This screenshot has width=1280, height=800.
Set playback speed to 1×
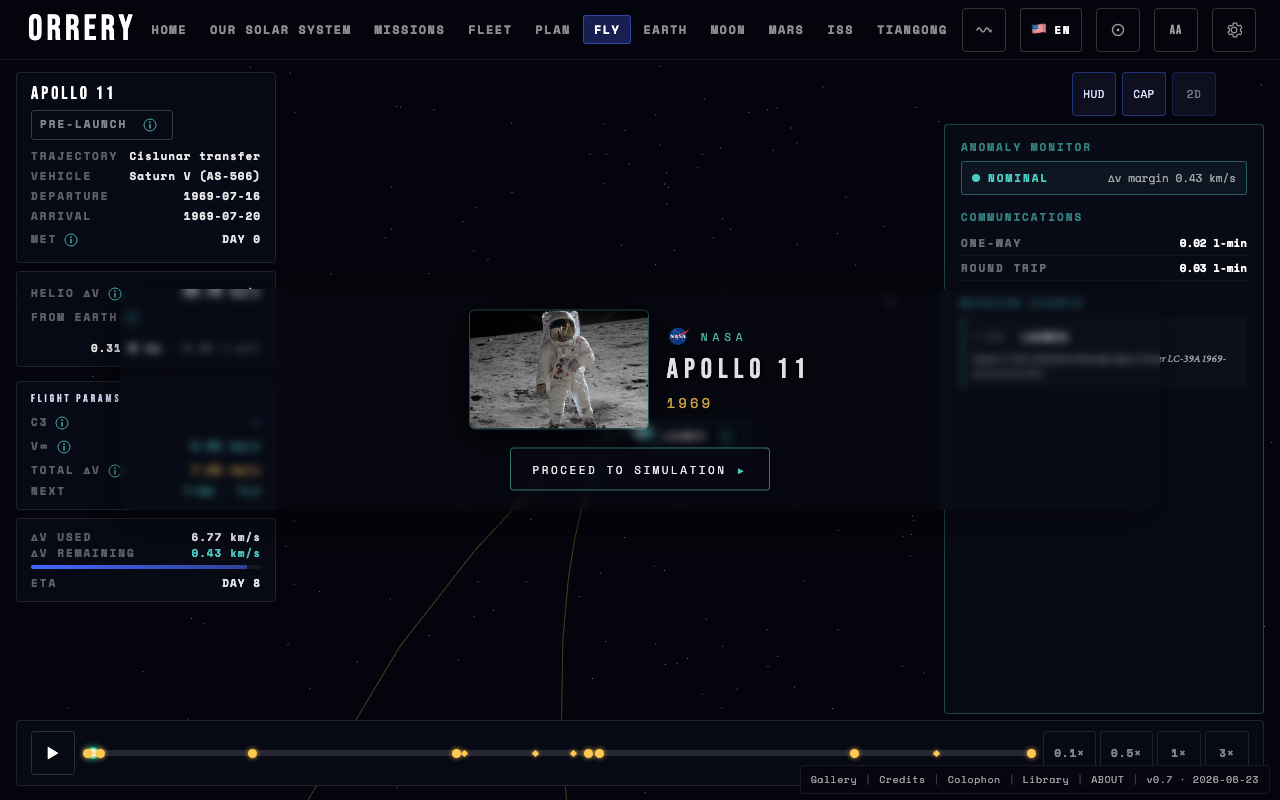(x=1179, y=753)
